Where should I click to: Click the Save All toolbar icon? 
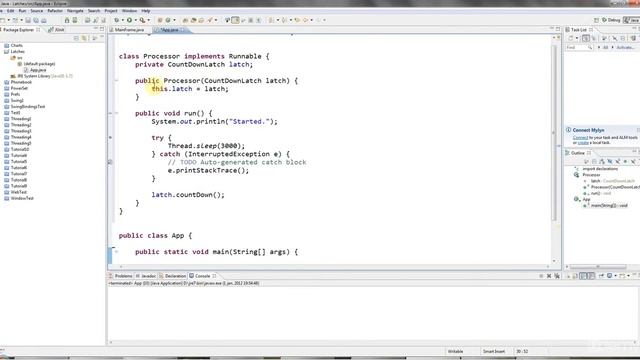pos(36,20)
